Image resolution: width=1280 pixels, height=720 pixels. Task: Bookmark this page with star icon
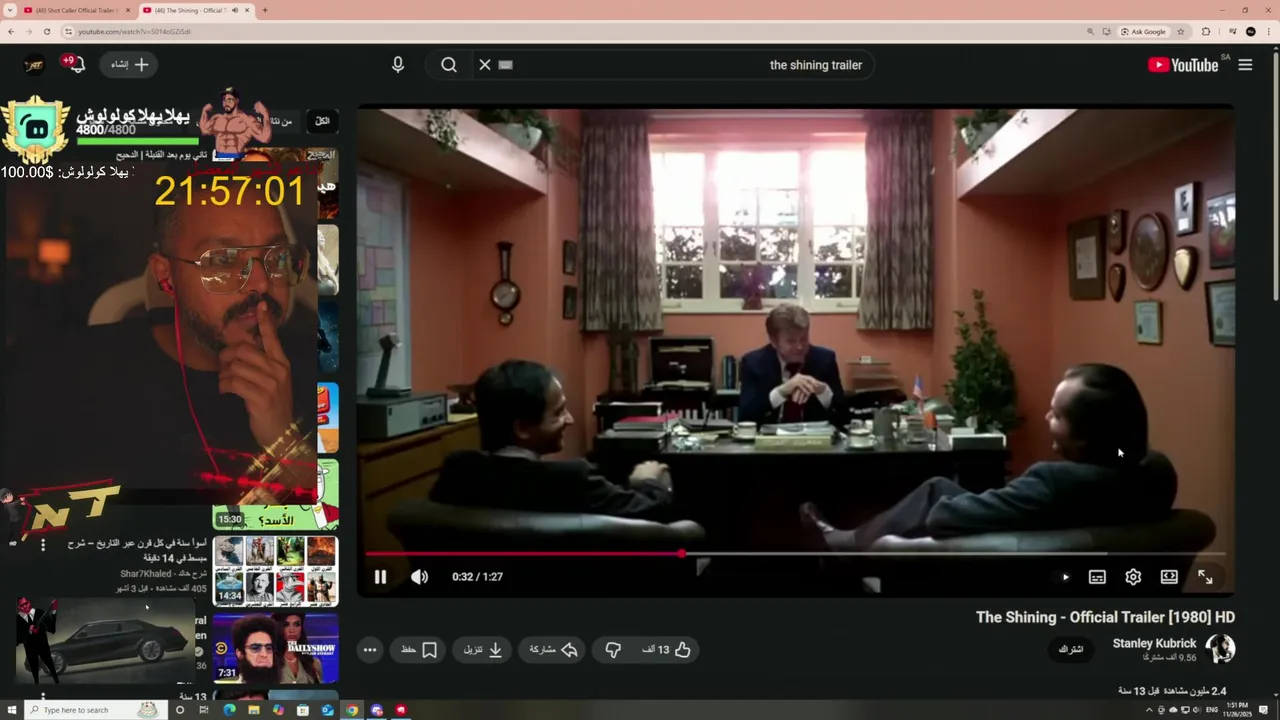1181,31
